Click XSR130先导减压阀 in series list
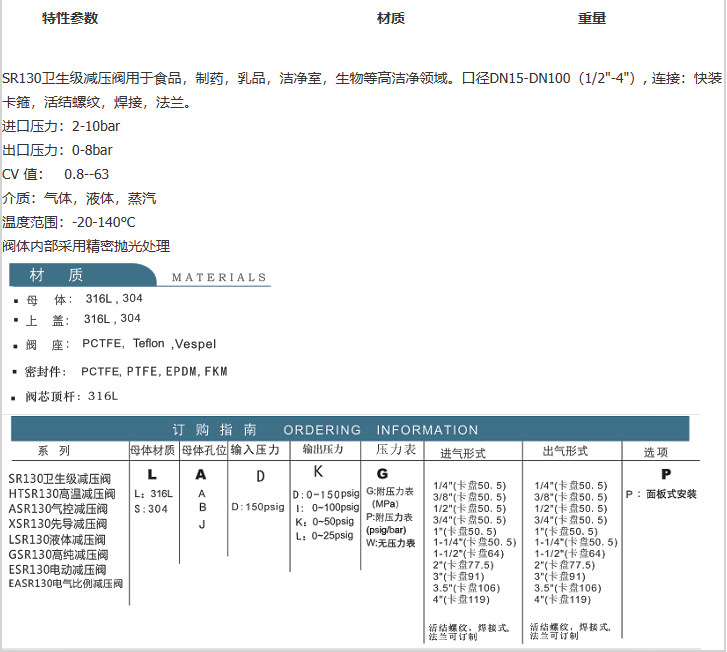727x652 pixels. pos(58,524)
